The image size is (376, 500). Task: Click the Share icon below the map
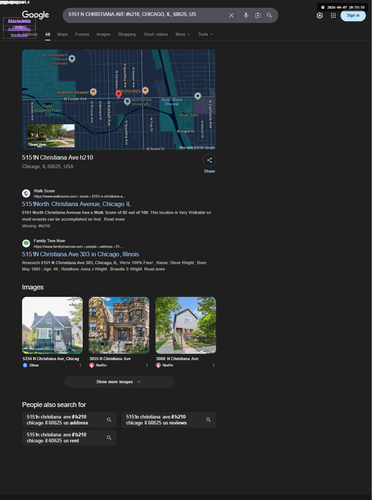(x=209, y=160)
